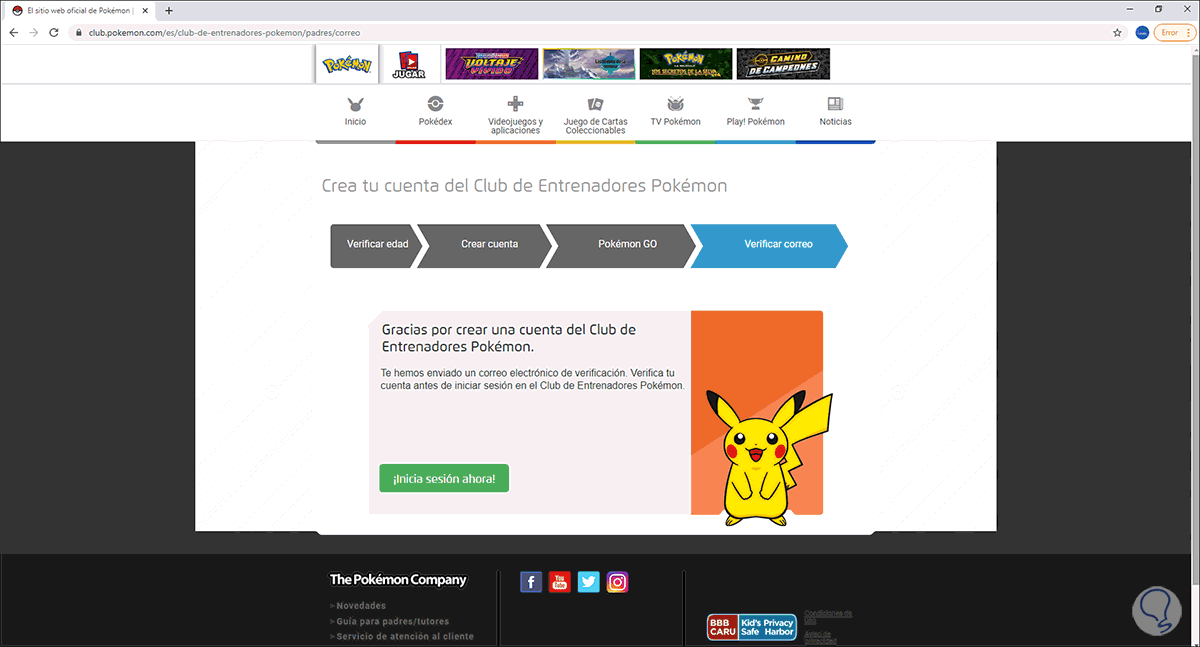
Task: Select the El sitio web oficial de Pokémon tab
Action: (x=82, y=10)
